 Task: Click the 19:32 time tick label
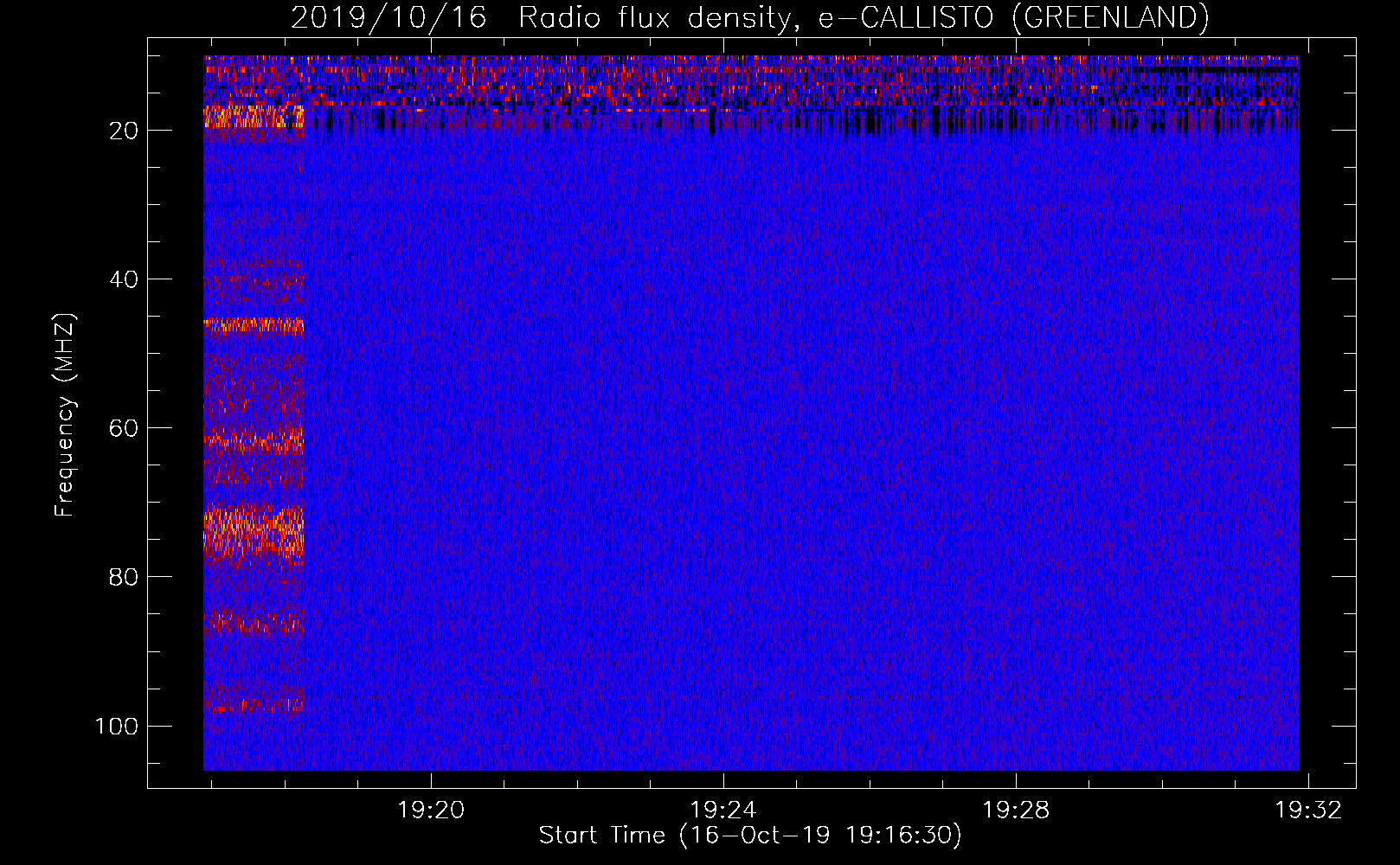(1308, 811)
